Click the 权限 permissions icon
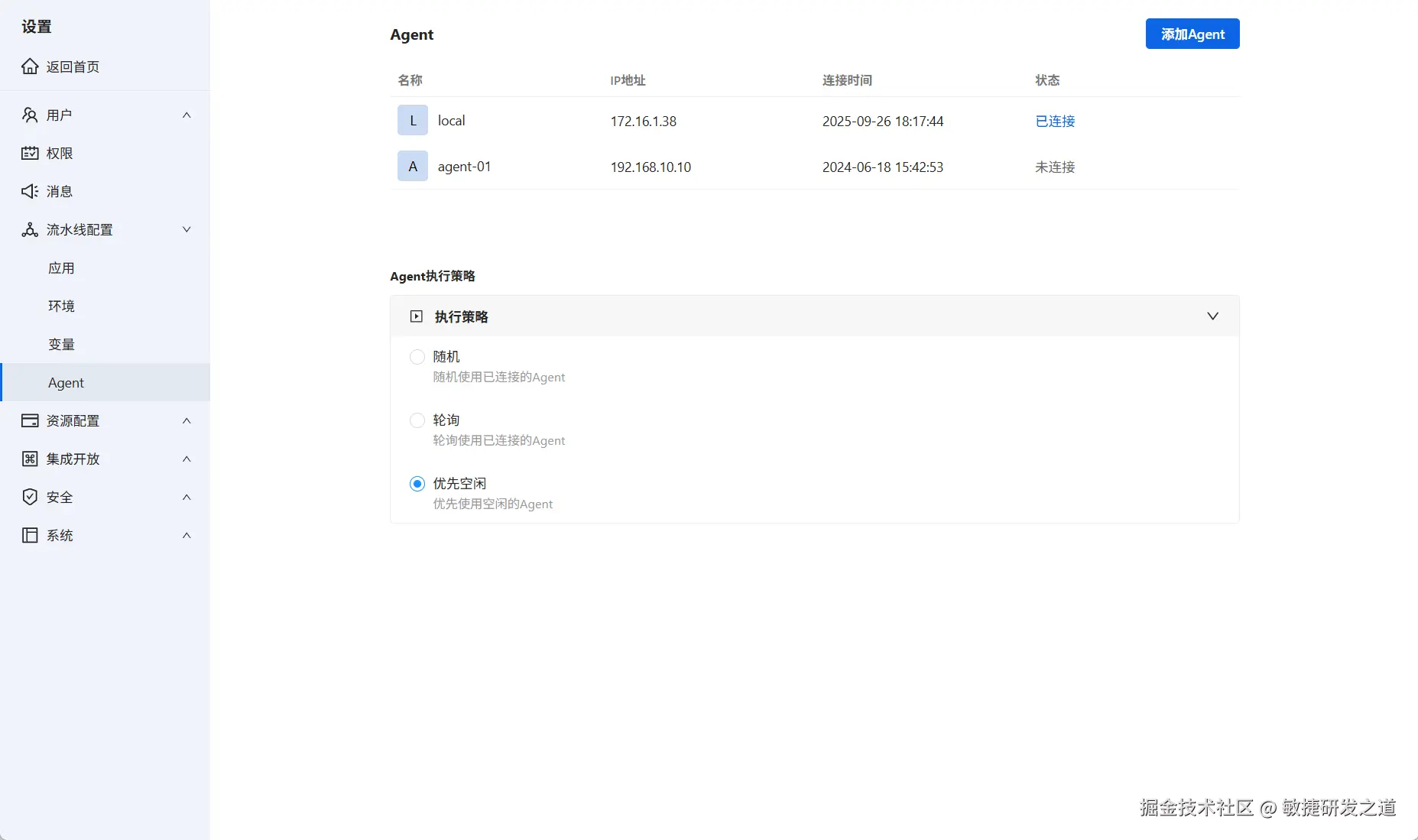This screenshot has width=1418, height=840. (30, 153)
